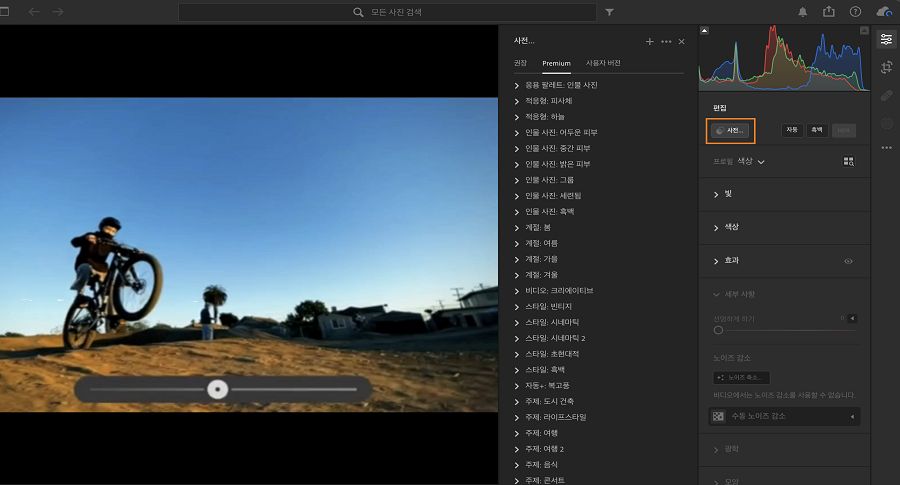Toggle the 효과 panel eye visibility
Image resolution: width=900 pixels, height=485 pixels.
pos(848,261)
